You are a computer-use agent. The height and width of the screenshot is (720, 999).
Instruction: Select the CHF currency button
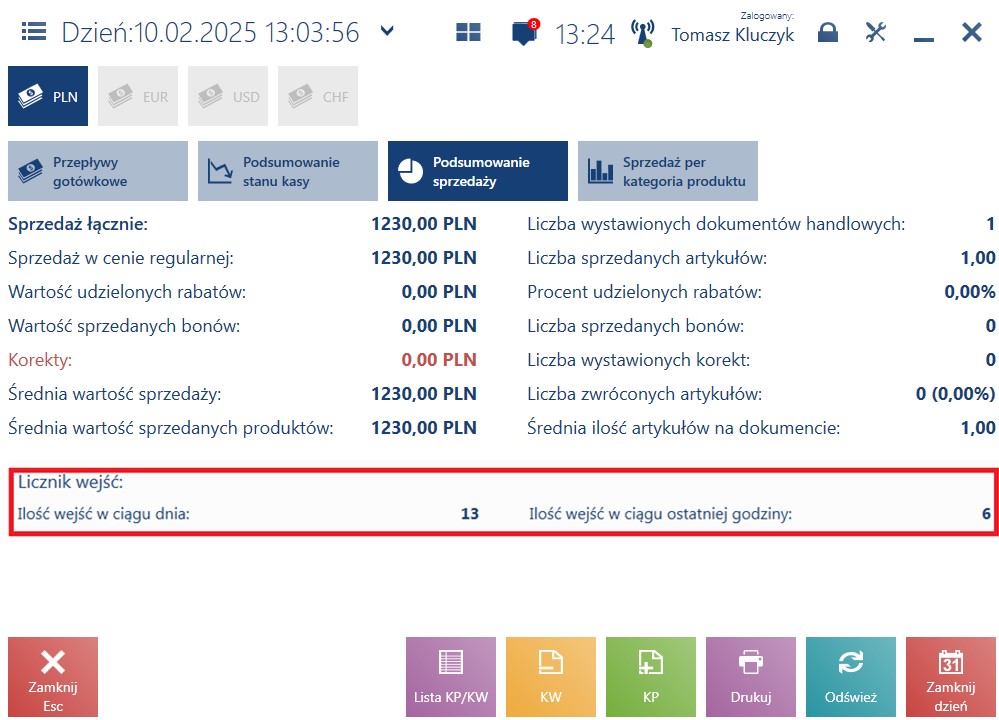[x=317, y=96]
